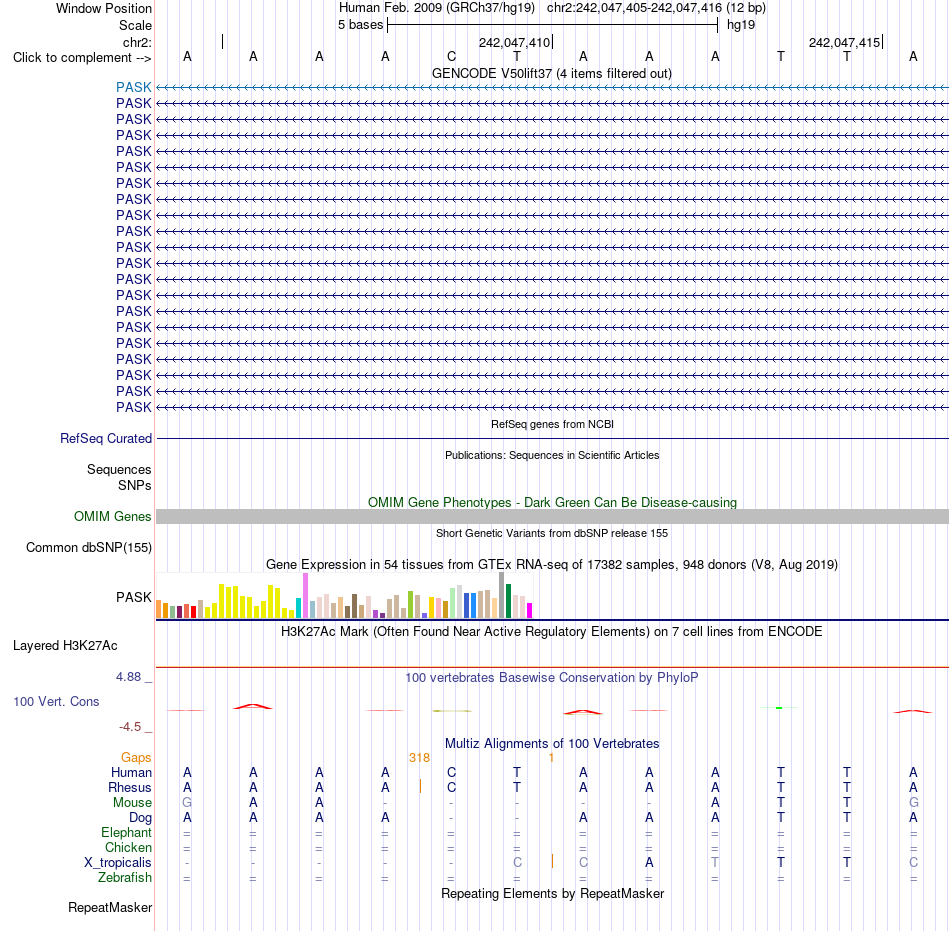Open the GENCODE V50lift37 track title

[x=552, y=73]
